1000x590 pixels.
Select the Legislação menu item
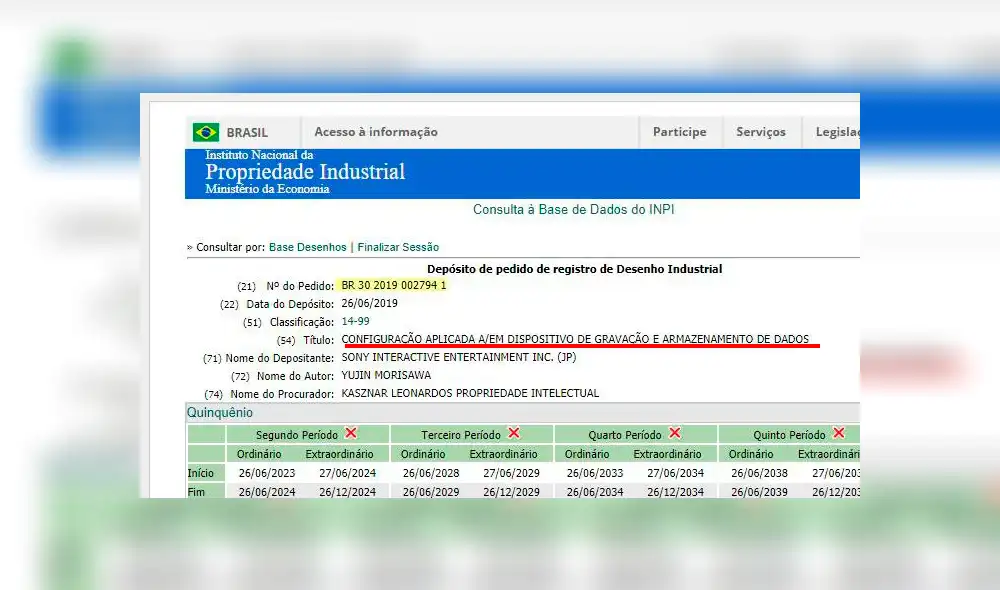(x=837, y=132)
